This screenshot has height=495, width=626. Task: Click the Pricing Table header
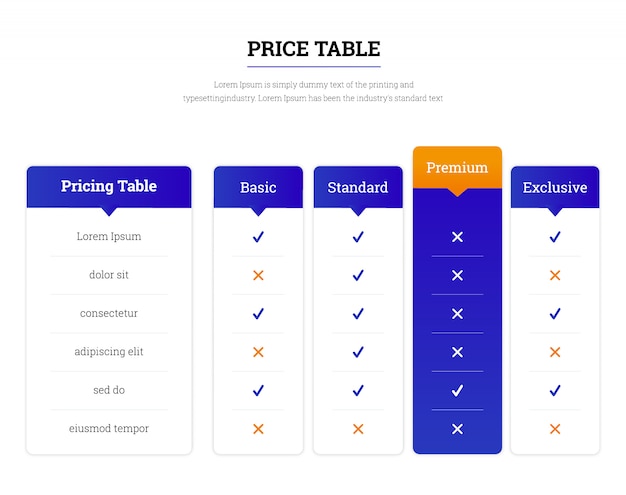109,186
